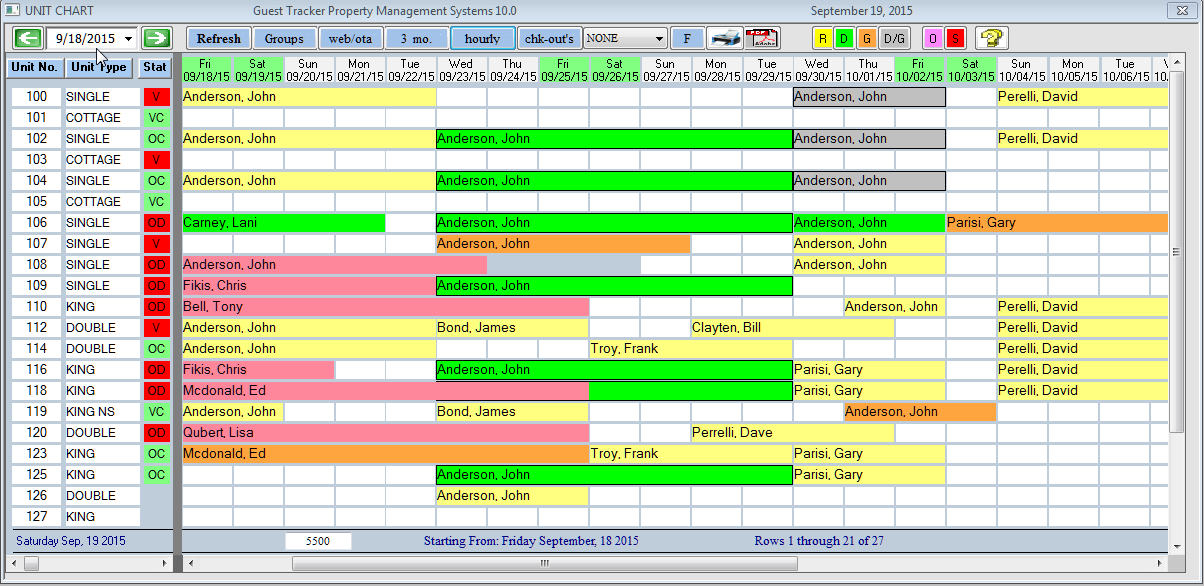Open Qubert, Lisa reservation in unit 120
Screen dimensions: 1204x586
point(385,433)
